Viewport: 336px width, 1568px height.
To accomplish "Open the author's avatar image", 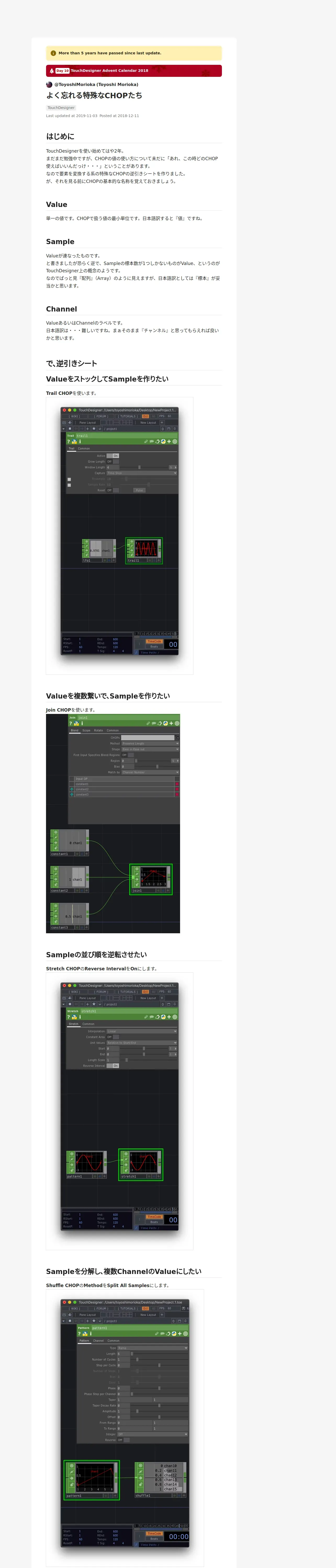I will pyautogui.click(x=49, y=85).
